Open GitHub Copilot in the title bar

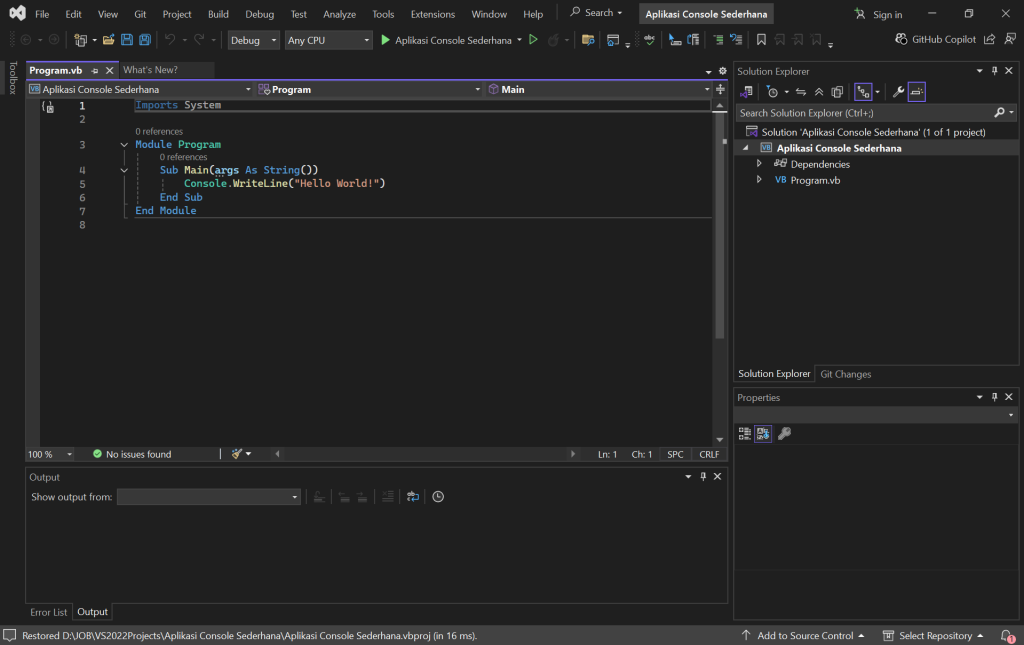coord(935,39)
